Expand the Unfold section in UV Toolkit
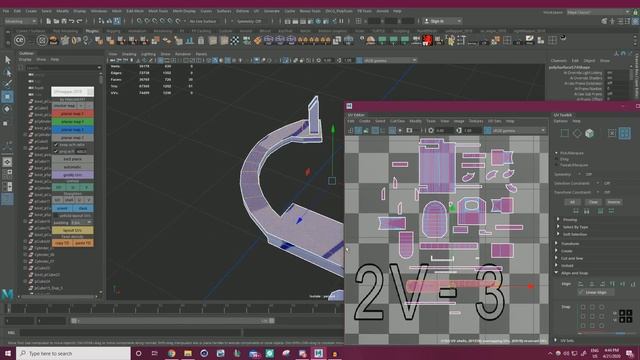640x360 pixels. (x=556, y=266)
